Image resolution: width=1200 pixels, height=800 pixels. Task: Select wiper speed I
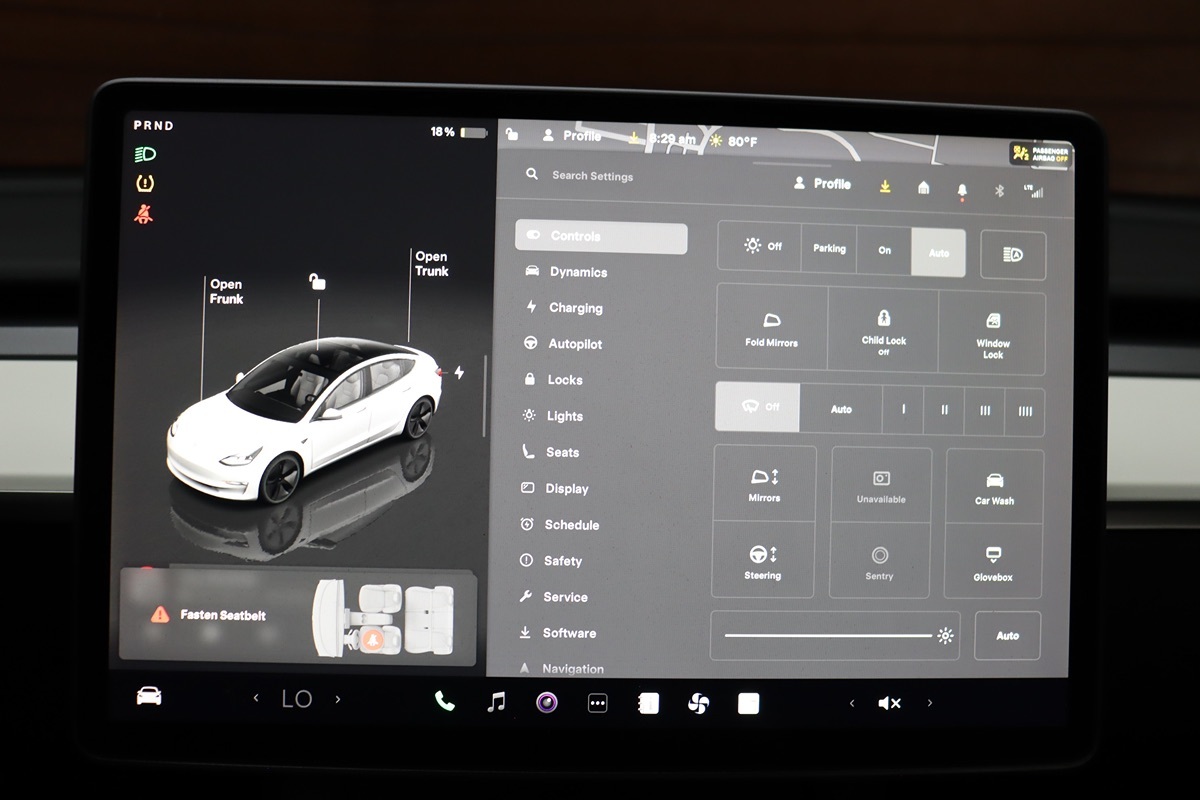click(x=903, y=410)
